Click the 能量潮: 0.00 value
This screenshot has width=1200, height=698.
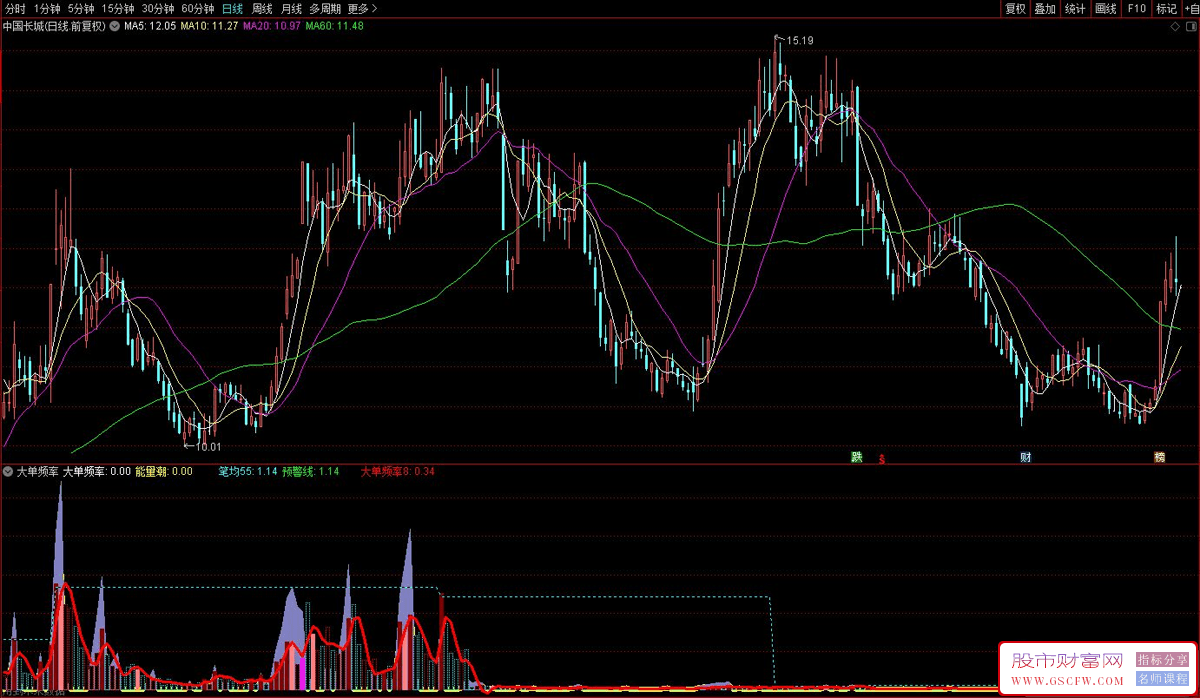tap(164, 471)
